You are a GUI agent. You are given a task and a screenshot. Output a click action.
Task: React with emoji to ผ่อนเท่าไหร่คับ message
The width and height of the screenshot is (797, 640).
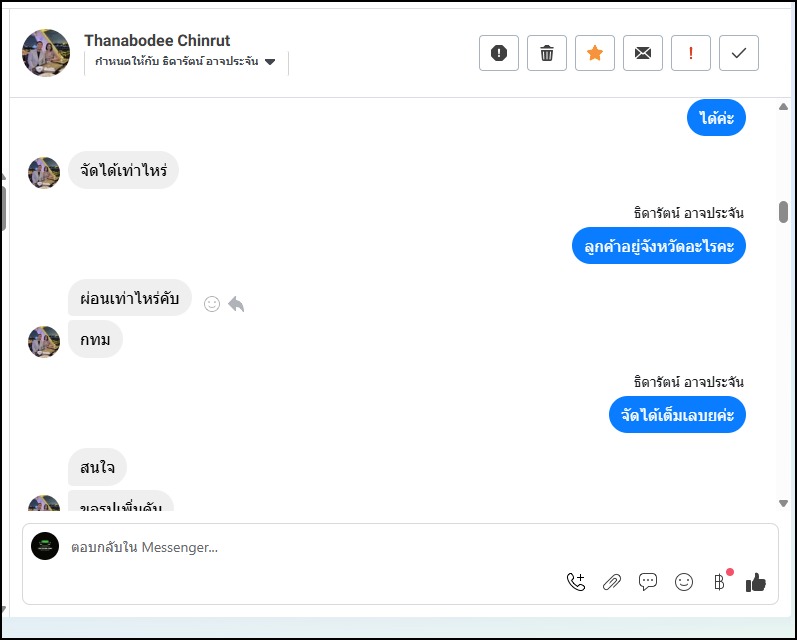[212, 304]
